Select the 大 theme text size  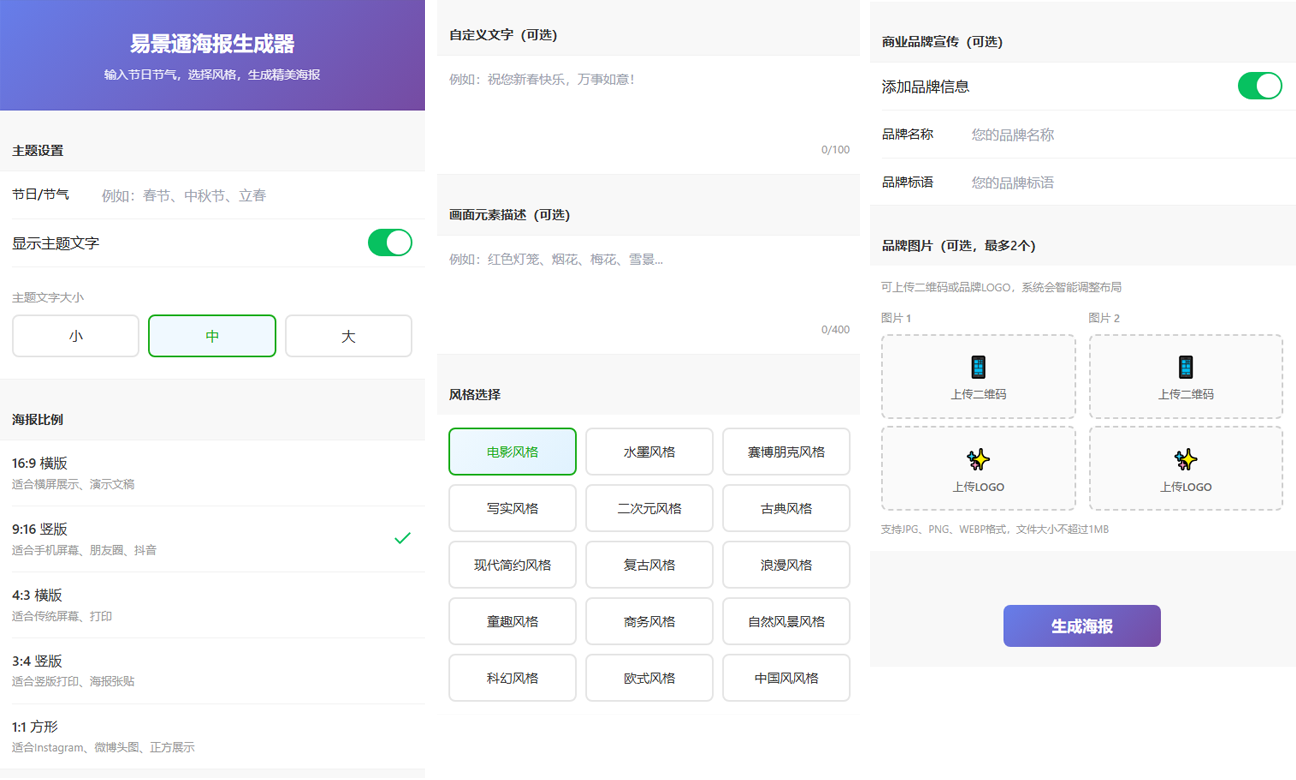(348, 335)
